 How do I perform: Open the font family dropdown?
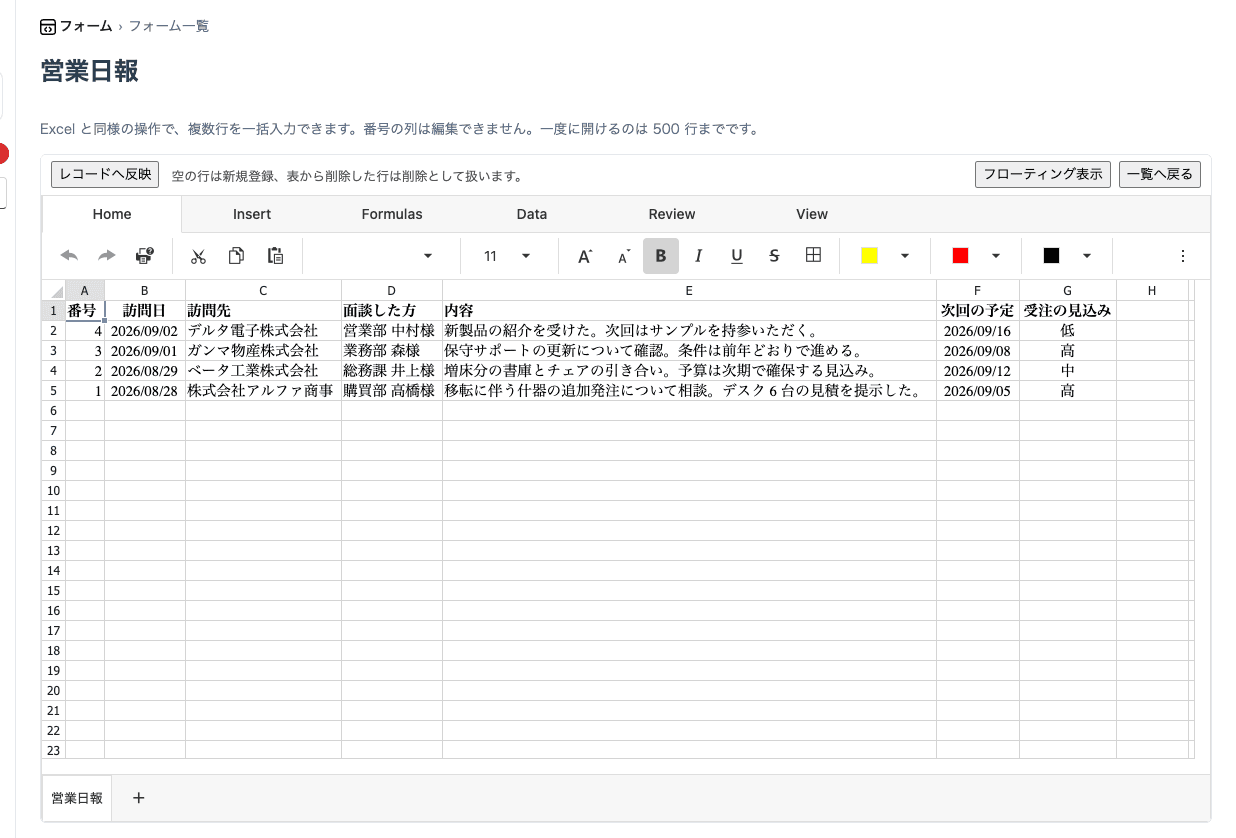(428, 256)
